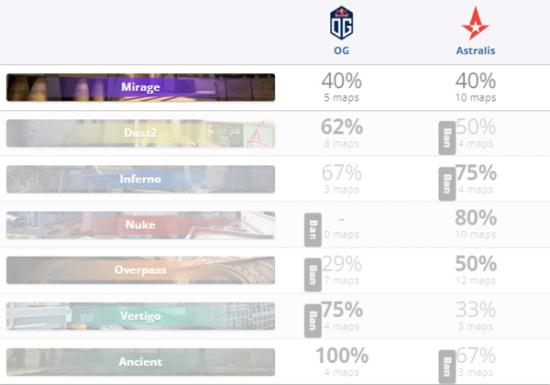This screenshot has height=385, width=550.
Task: Click Astralis Ban badge on Ancient row
Action: (x=447, y=366)
